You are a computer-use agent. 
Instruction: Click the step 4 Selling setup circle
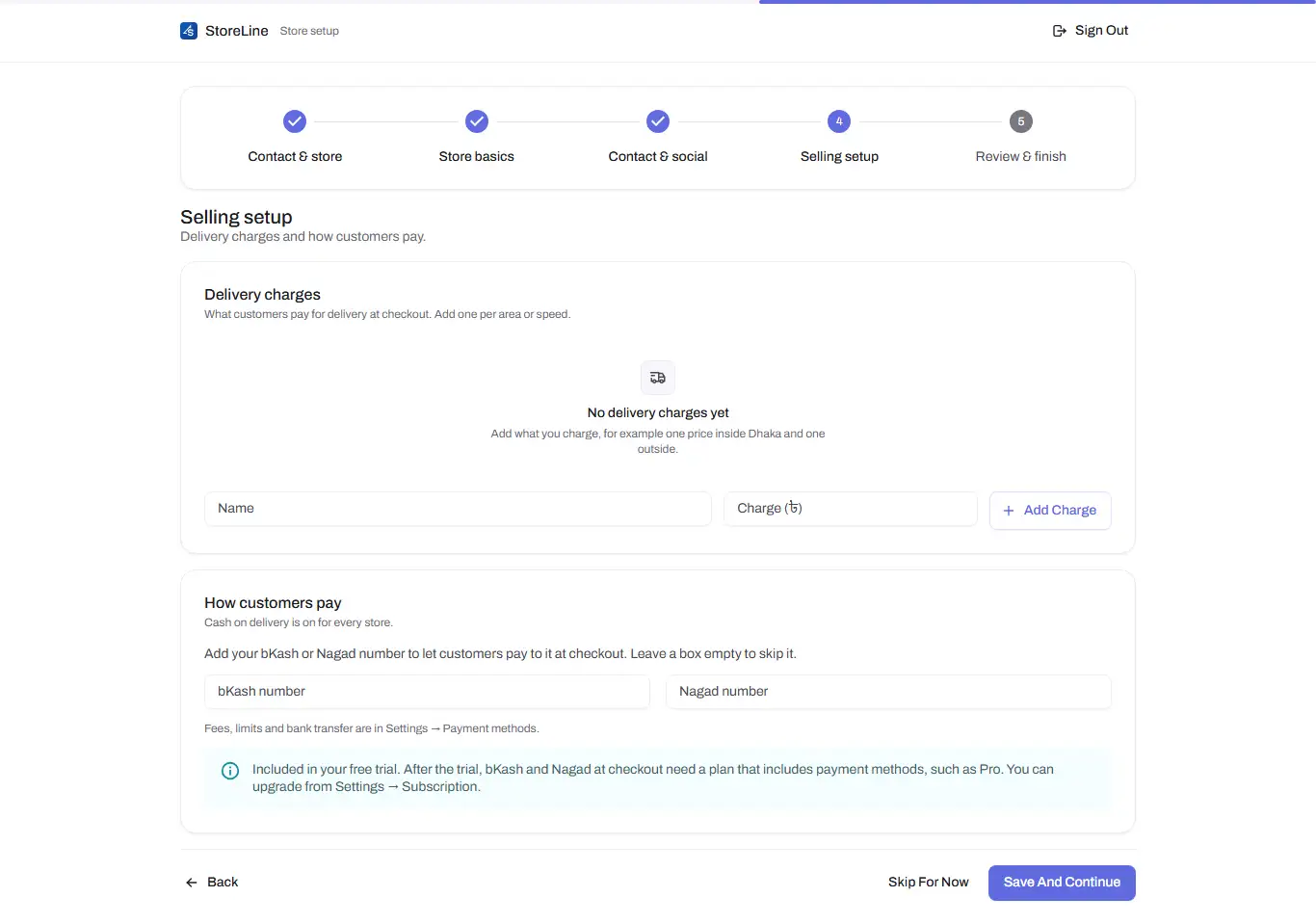[x=839, y=121]
